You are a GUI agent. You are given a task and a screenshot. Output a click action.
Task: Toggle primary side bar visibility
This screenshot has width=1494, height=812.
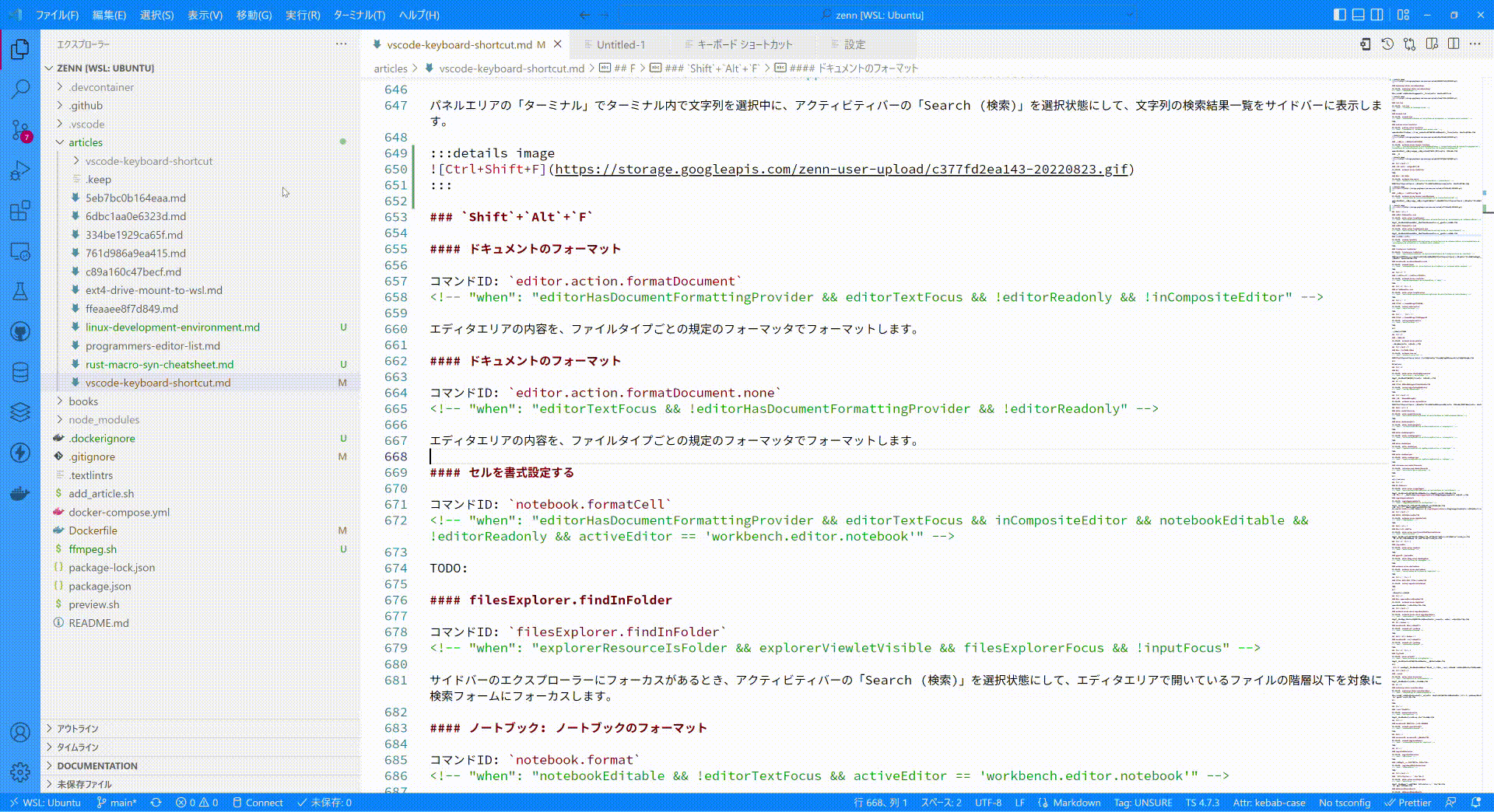click(x=1339, y=15)
